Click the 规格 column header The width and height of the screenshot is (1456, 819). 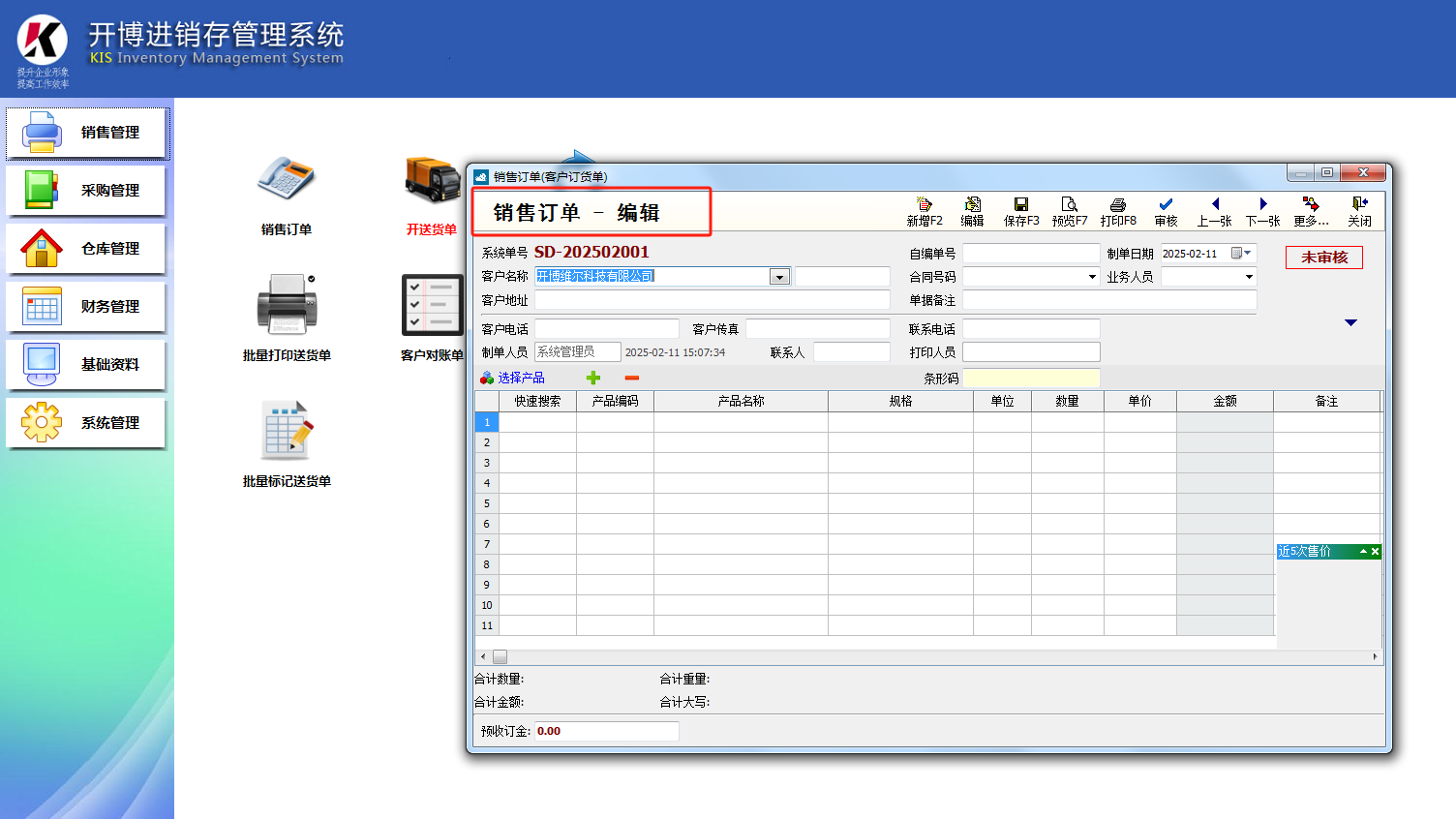tap(900, 401)
